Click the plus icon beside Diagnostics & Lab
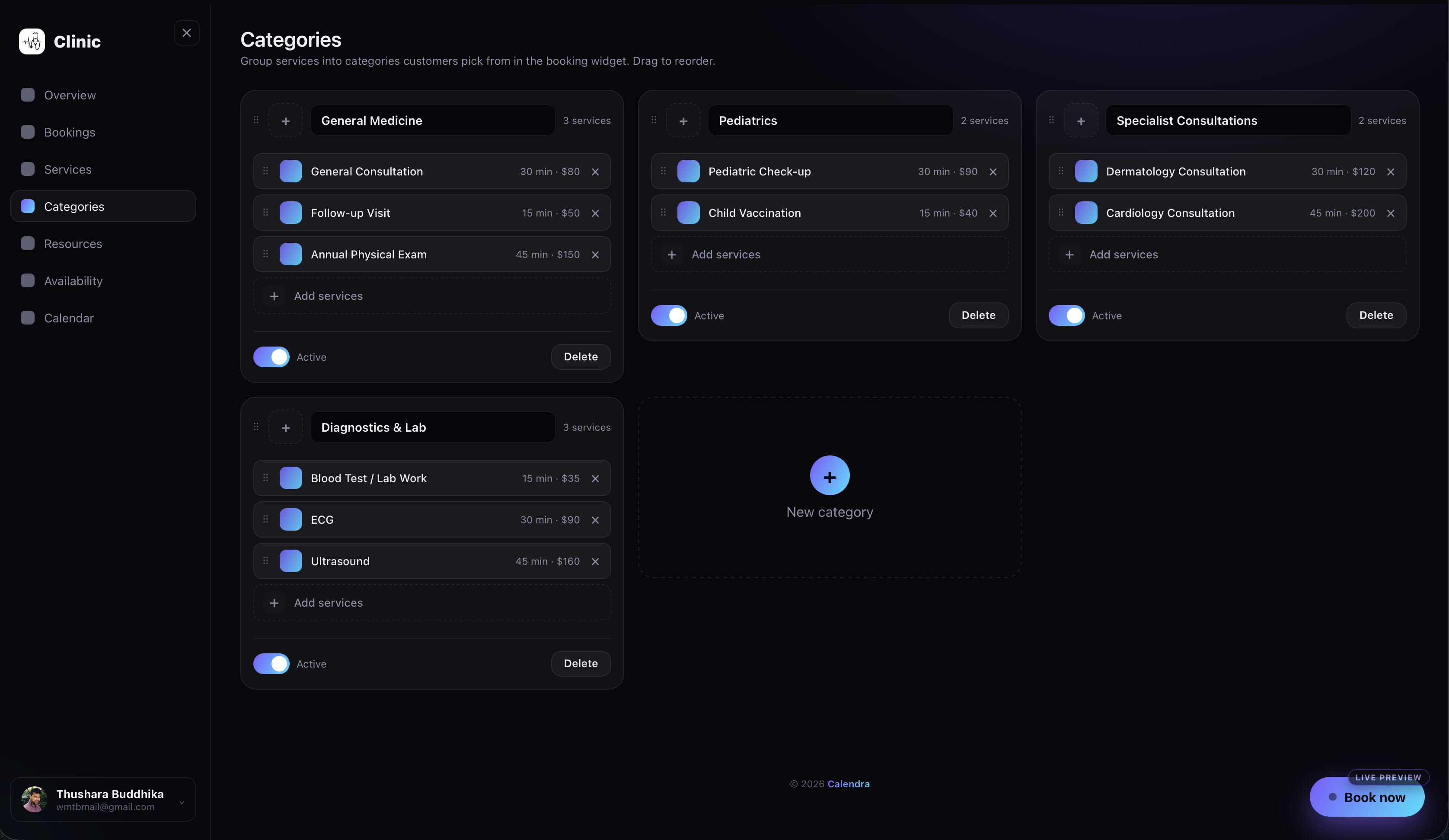Image resolution: width=1449 pixels, height=840 pixels. coord(286,427)
